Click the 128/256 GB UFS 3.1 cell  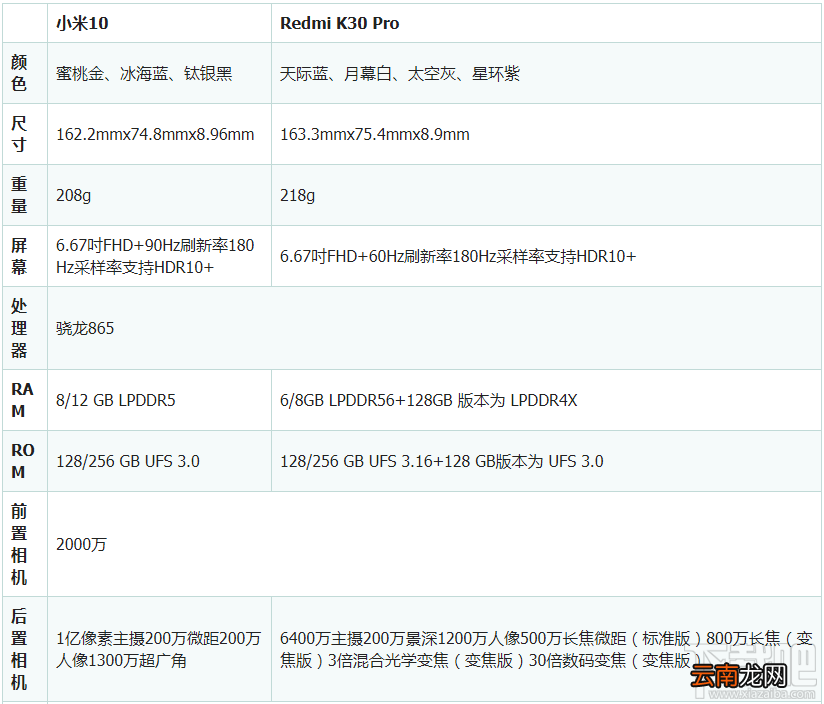point(546,461)
